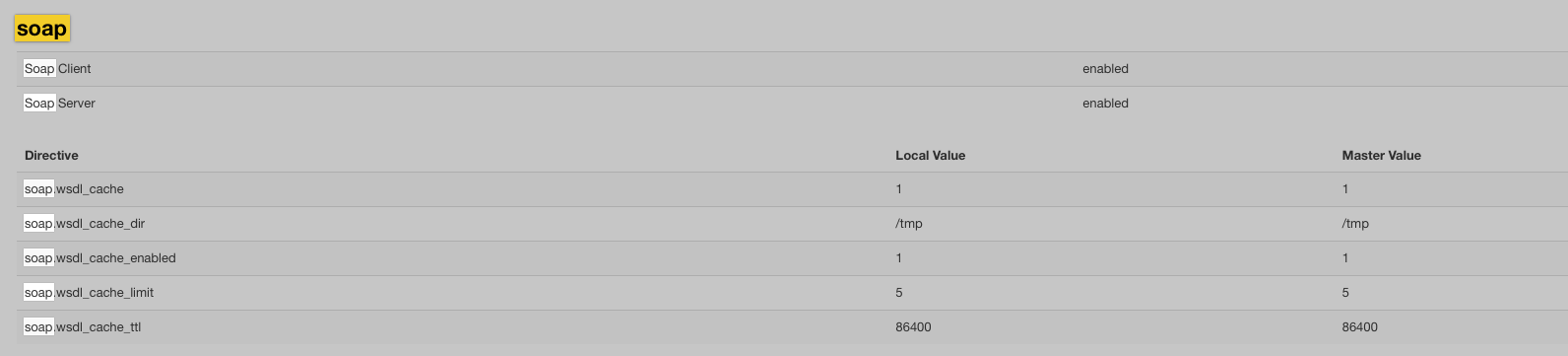Select the Soap Client row label
1568x356 pixels.
click(x=57, y=69)
